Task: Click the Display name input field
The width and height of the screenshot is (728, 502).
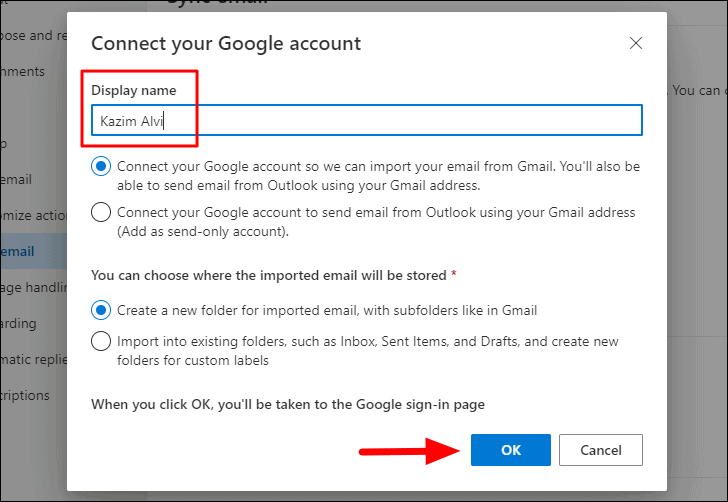Action: coord(367,120)
